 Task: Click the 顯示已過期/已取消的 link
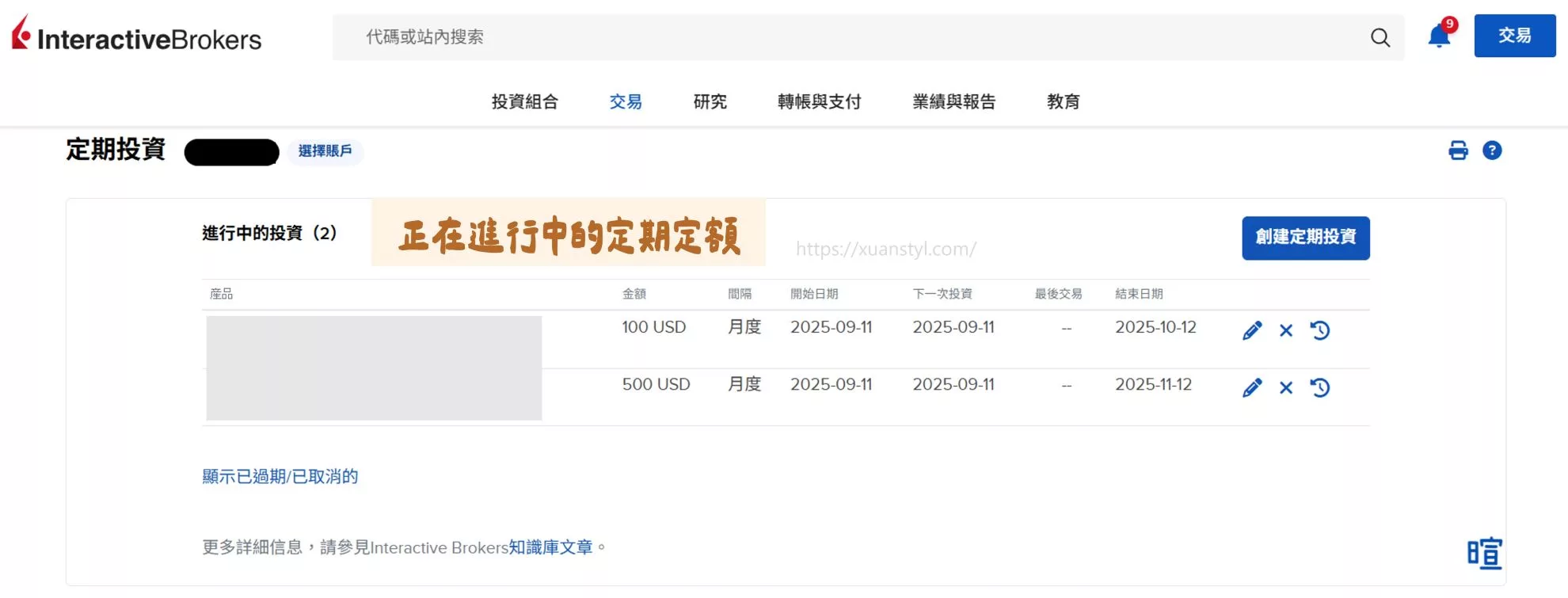tap(280, 476)
